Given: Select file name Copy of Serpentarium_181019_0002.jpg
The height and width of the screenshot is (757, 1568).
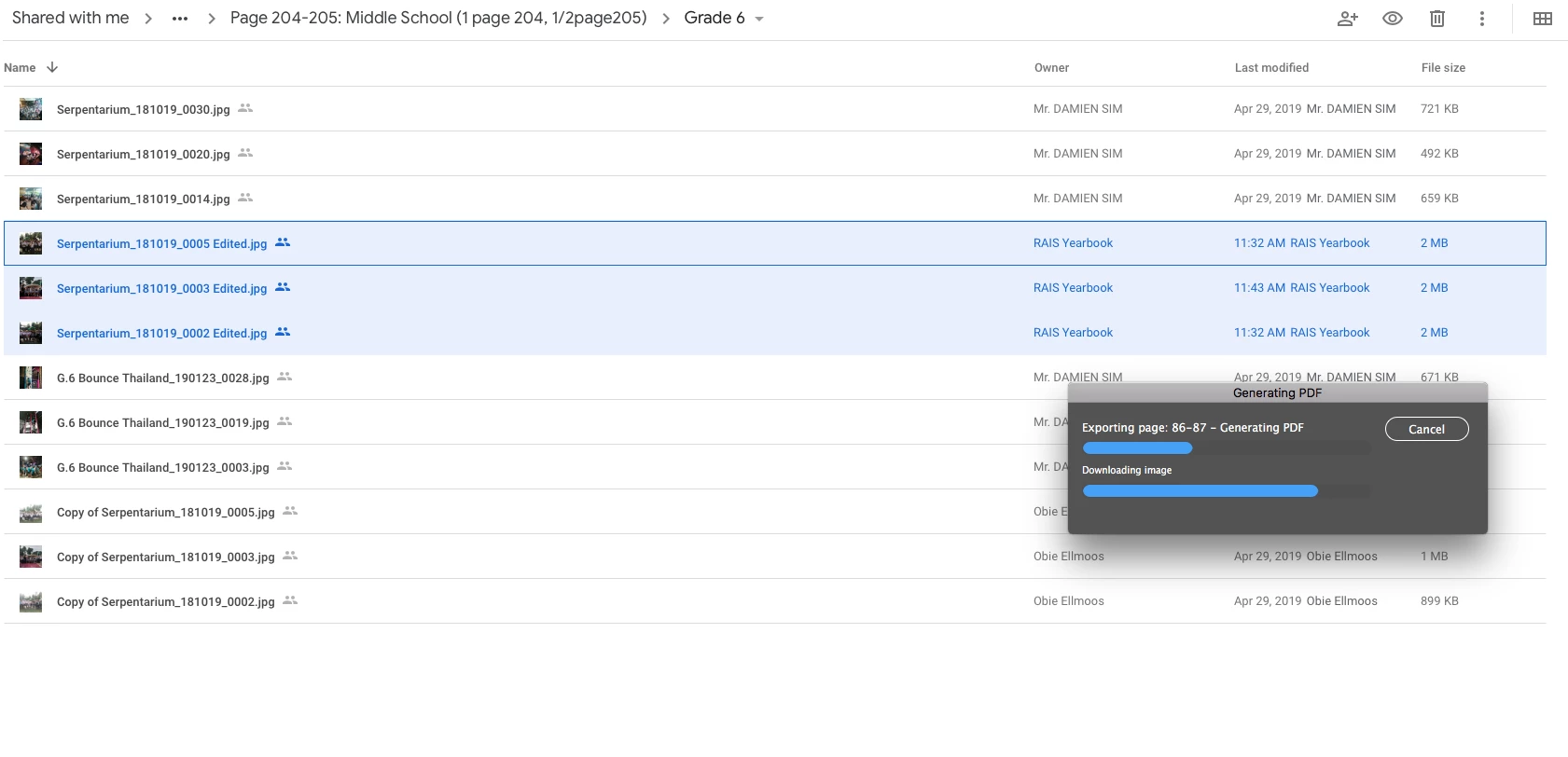Looking at the screenshot, I should point(165,602).
